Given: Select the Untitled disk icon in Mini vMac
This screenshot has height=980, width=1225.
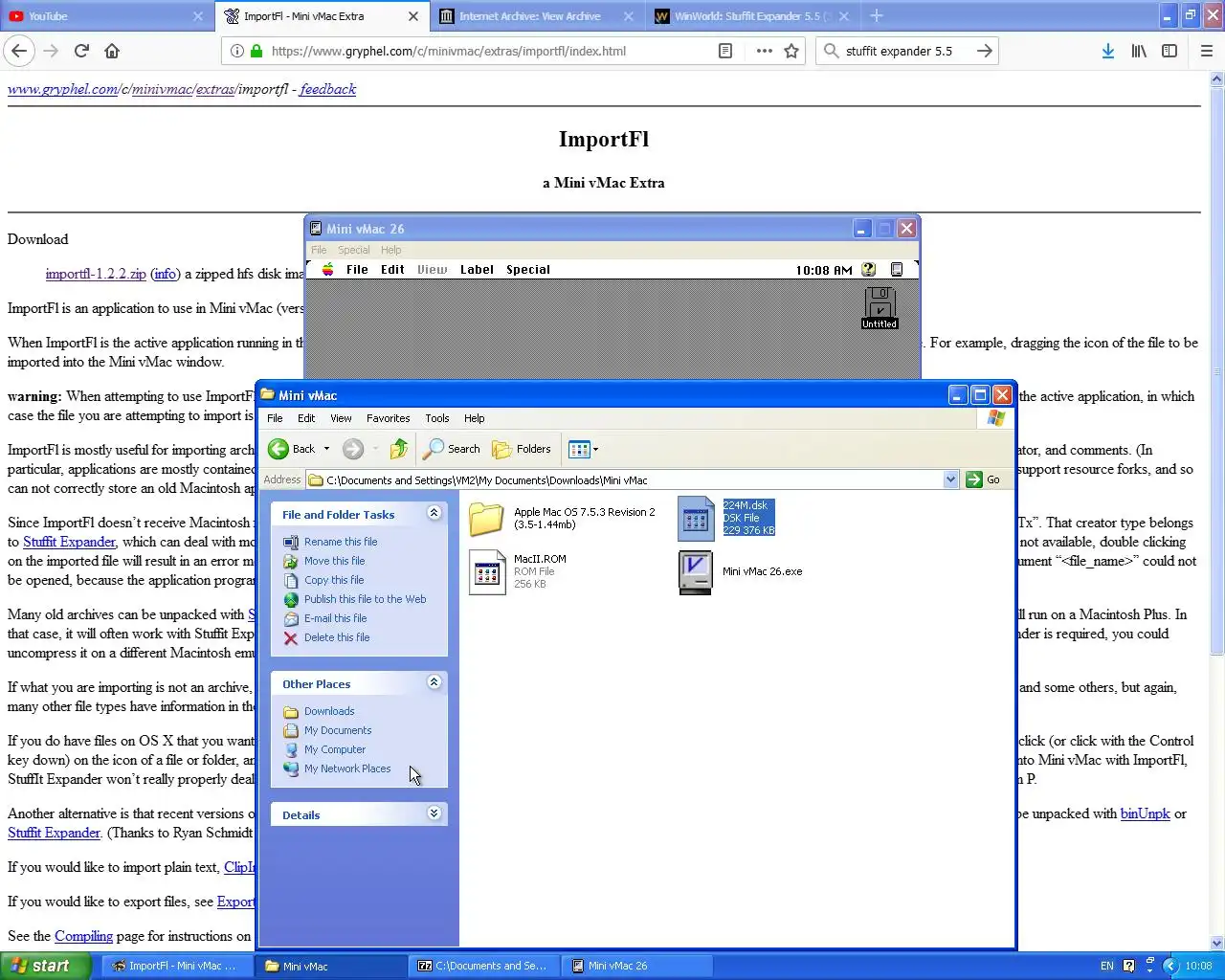Looking at the screenshot, I should tap(880, 308).
